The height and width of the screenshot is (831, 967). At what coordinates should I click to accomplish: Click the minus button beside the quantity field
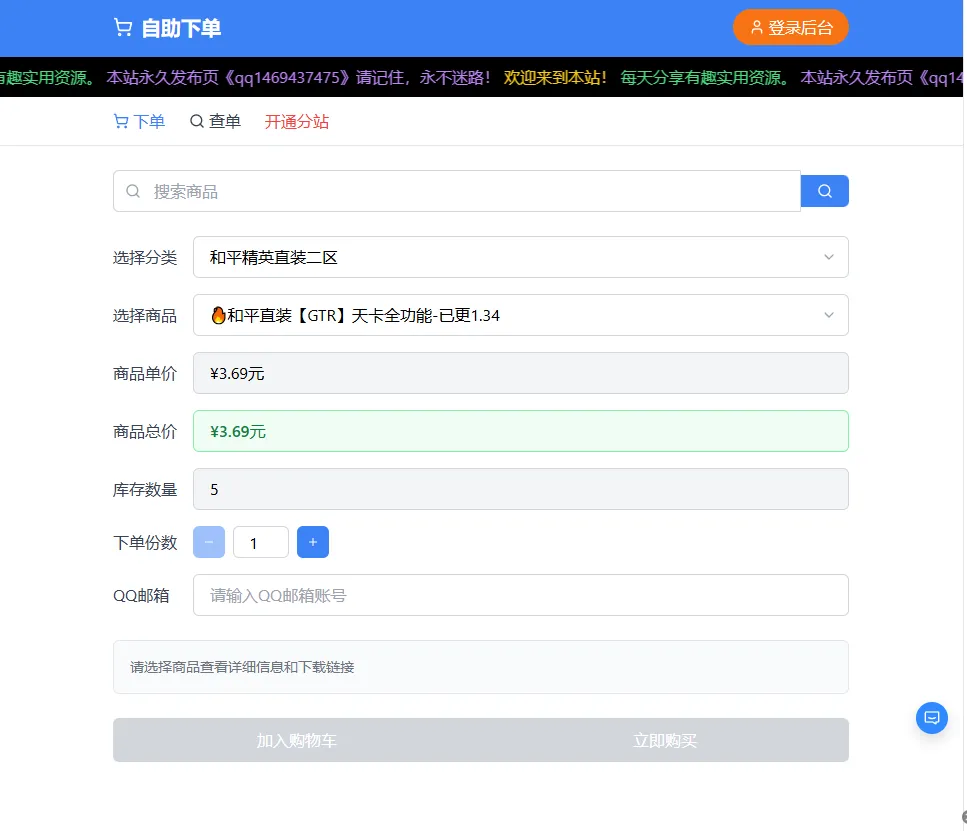[209, 542]
